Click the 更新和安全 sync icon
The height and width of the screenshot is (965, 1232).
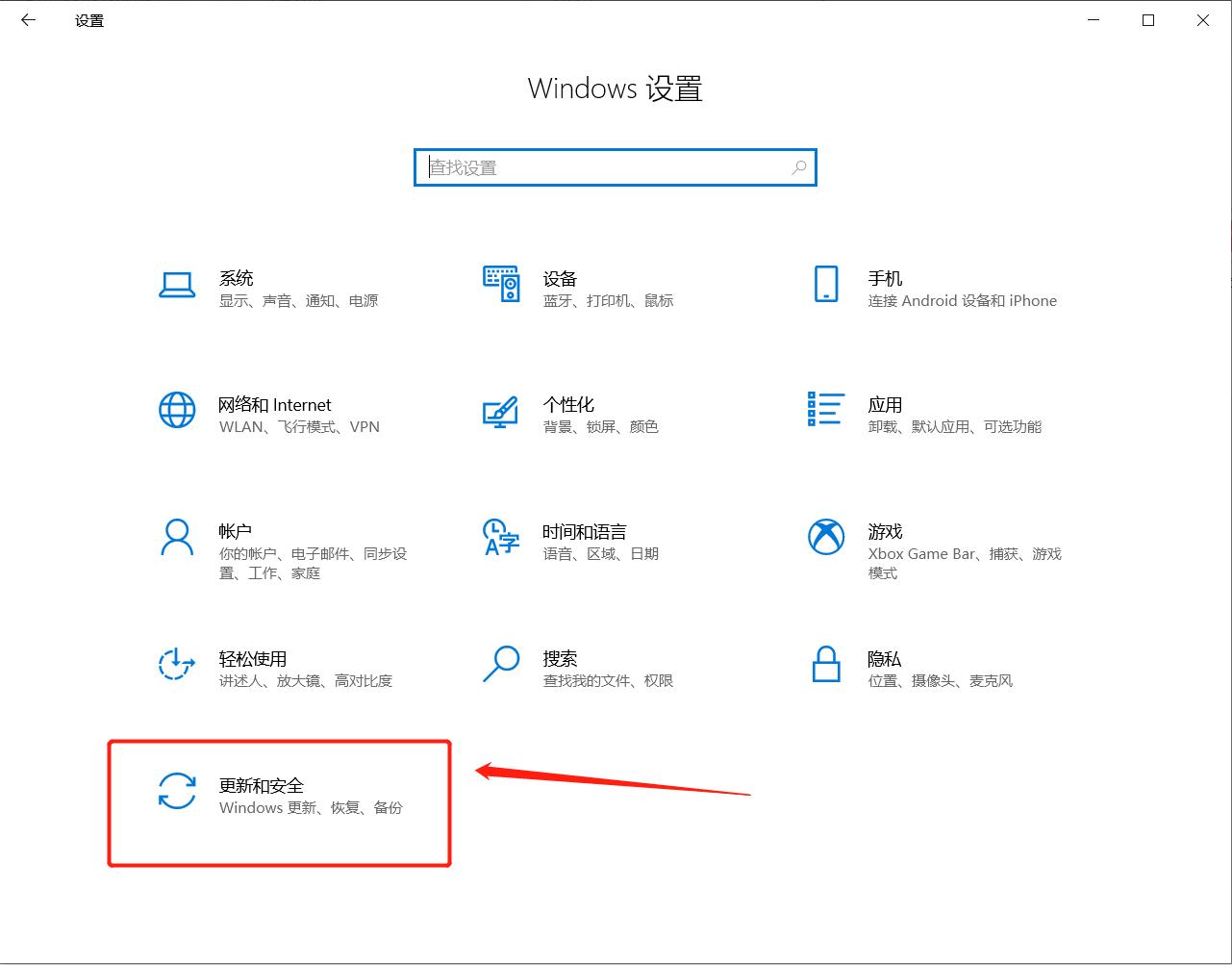pyautogui.click(x=177, y=793)
